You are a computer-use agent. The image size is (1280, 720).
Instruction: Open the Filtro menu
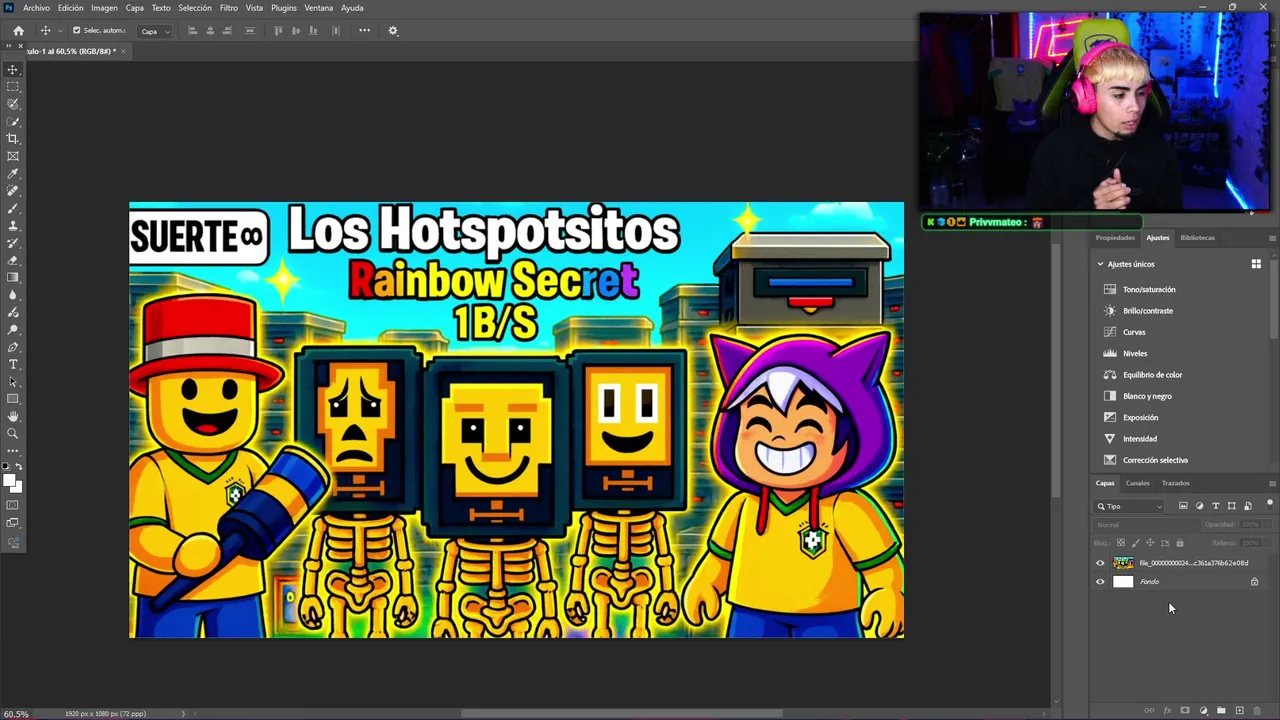pos(229,8)
